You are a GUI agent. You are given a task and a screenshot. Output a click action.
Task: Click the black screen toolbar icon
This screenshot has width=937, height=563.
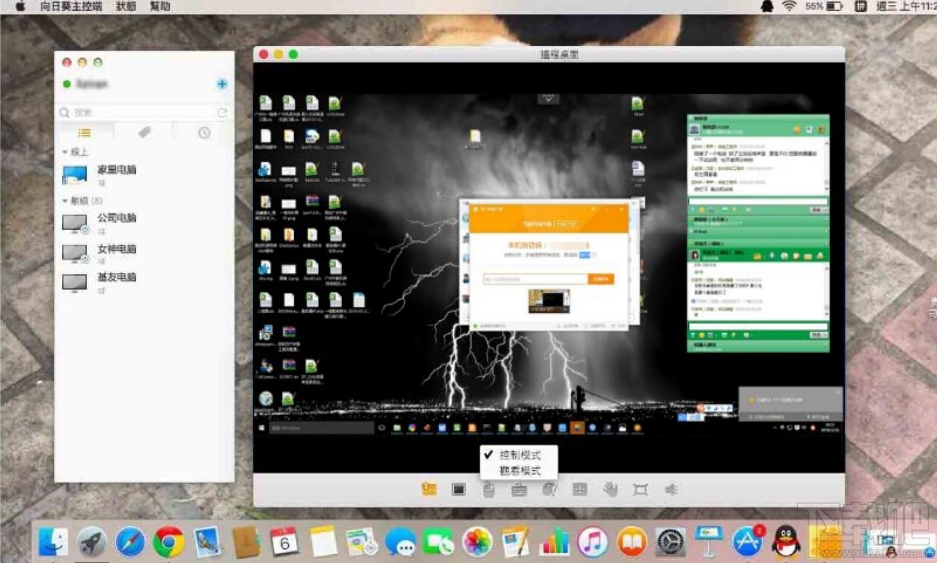(x=458, y=490)
